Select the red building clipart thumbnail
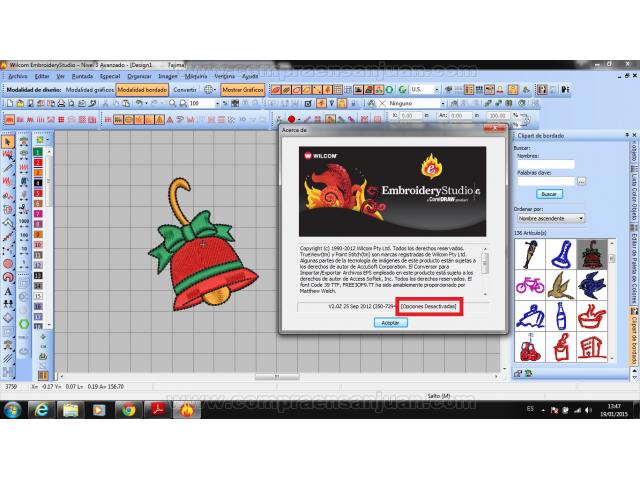 592,347
